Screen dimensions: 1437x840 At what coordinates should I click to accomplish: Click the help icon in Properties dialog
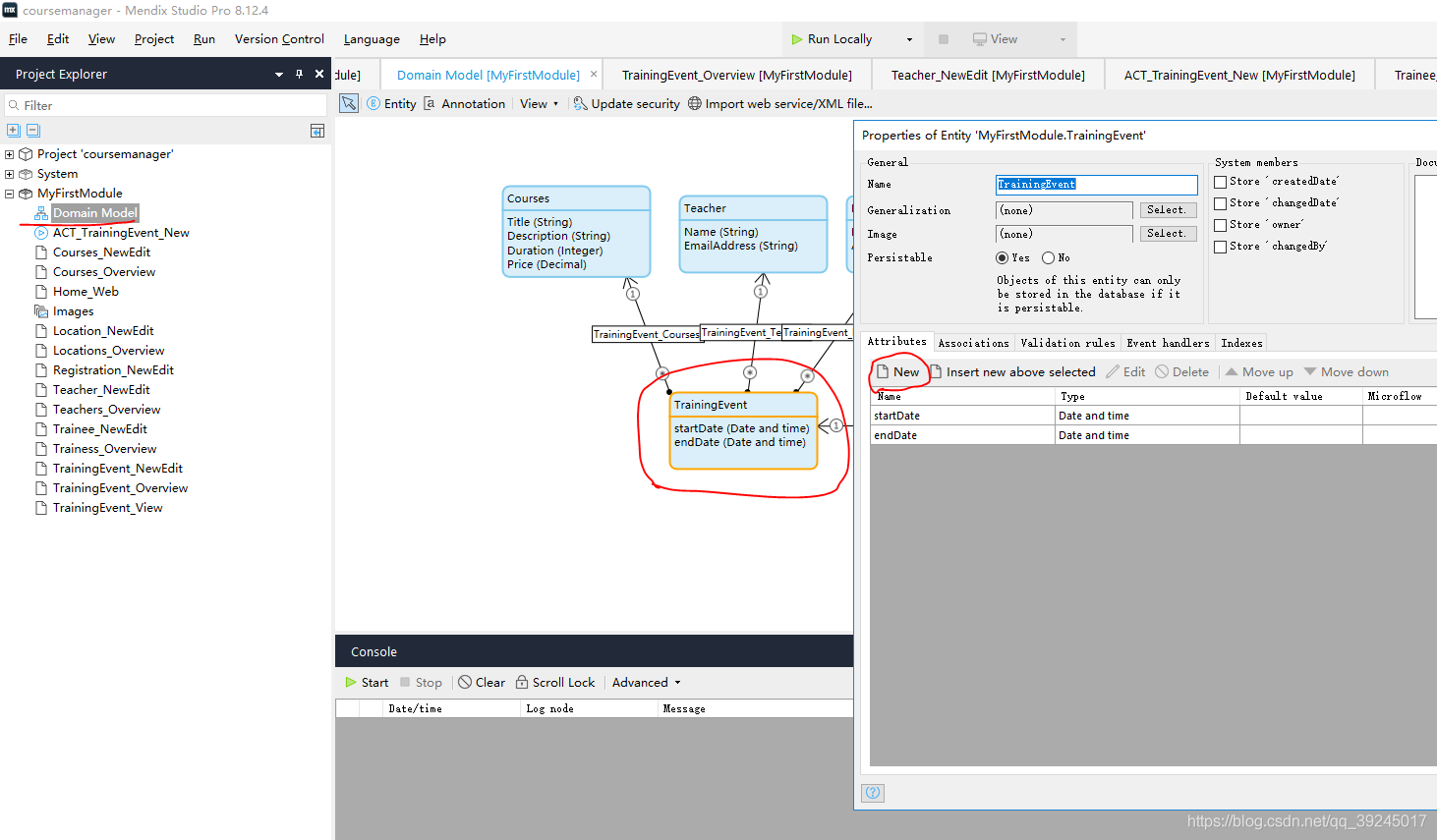873,793
